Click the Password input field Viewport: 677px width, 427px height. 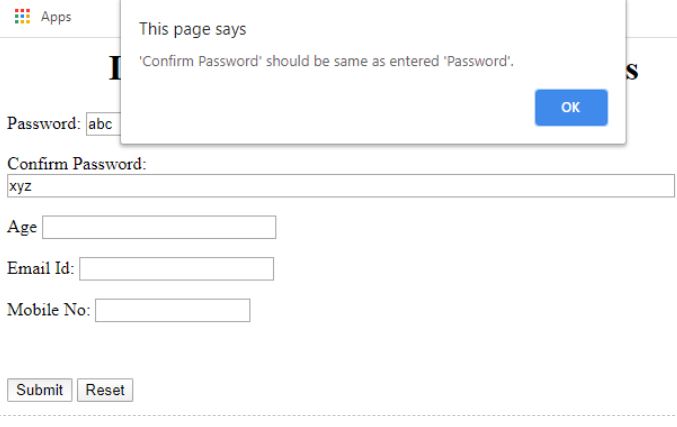pyautogui.click(x=103, y=124)
